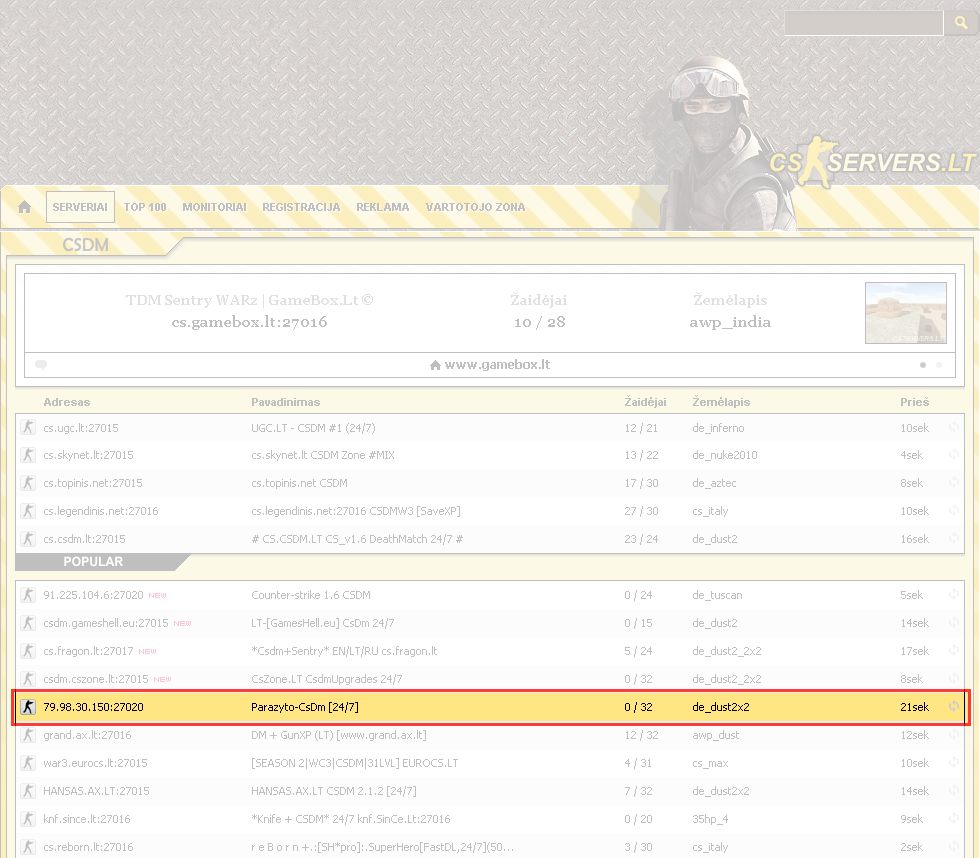980x858 pixels.
Task: Focus the search text field
Action: tap(864, 22)
